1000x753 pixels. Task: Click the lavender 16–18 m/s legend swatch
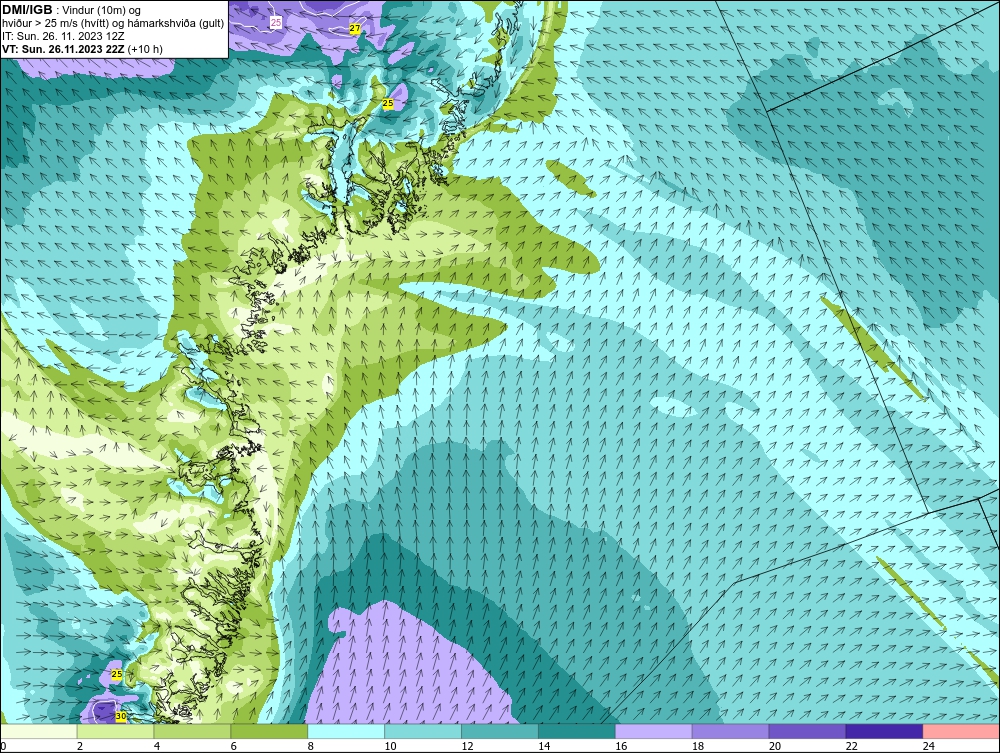(x=654, y=731)
